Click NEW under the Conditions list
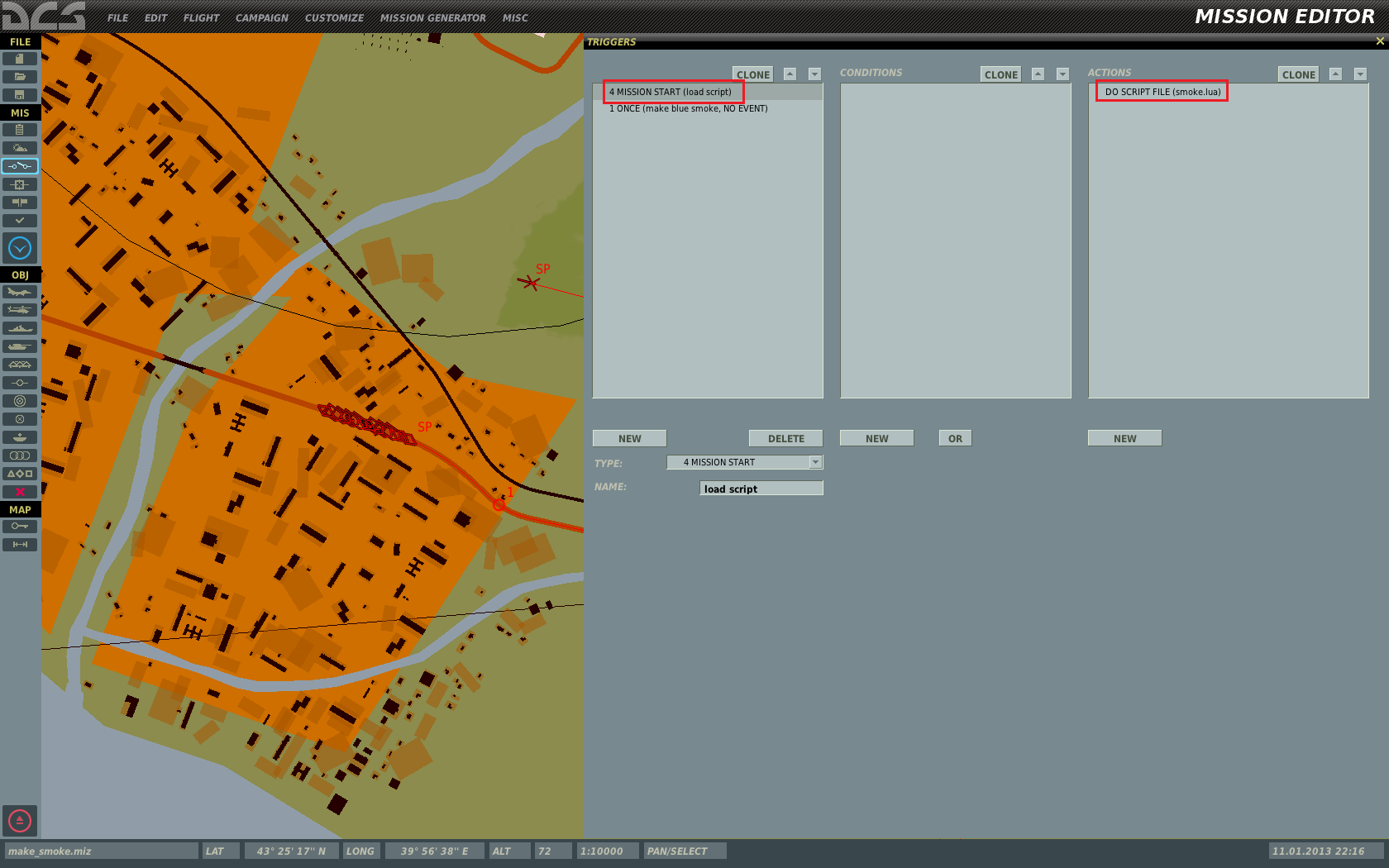 [x=877, y=438]
